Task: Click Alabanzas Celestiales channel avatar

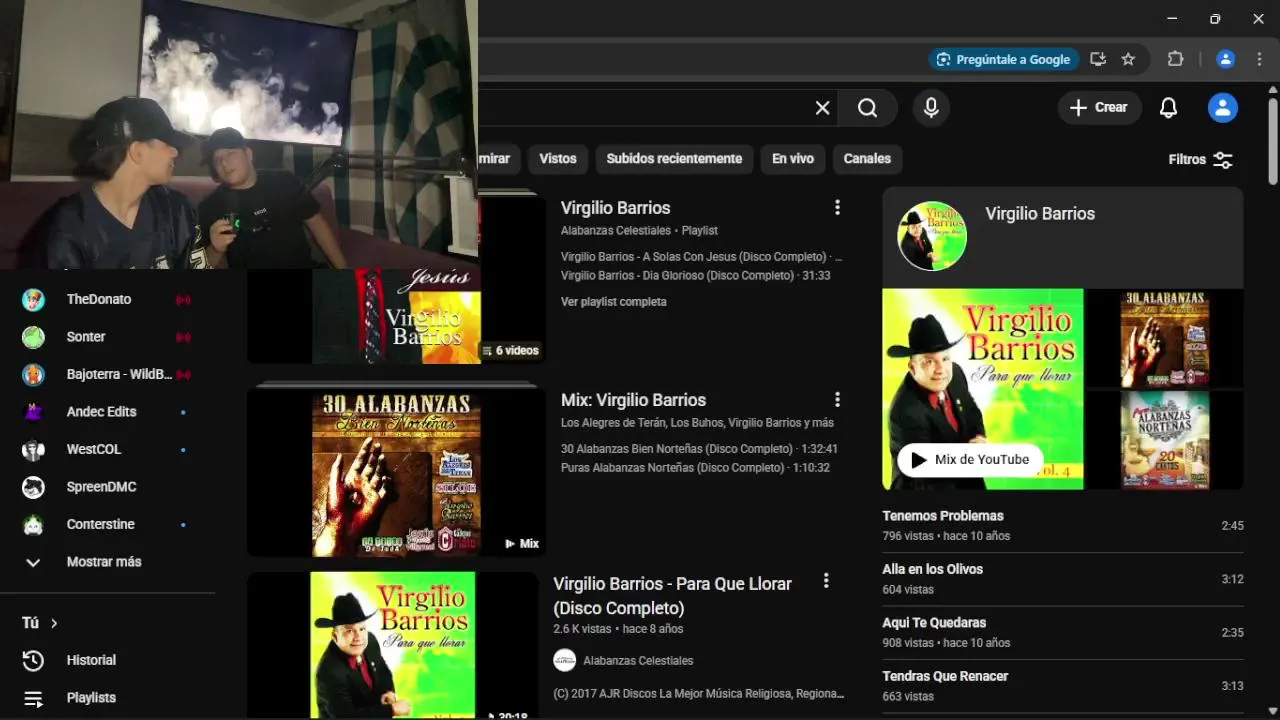Action: pos(565,660)
